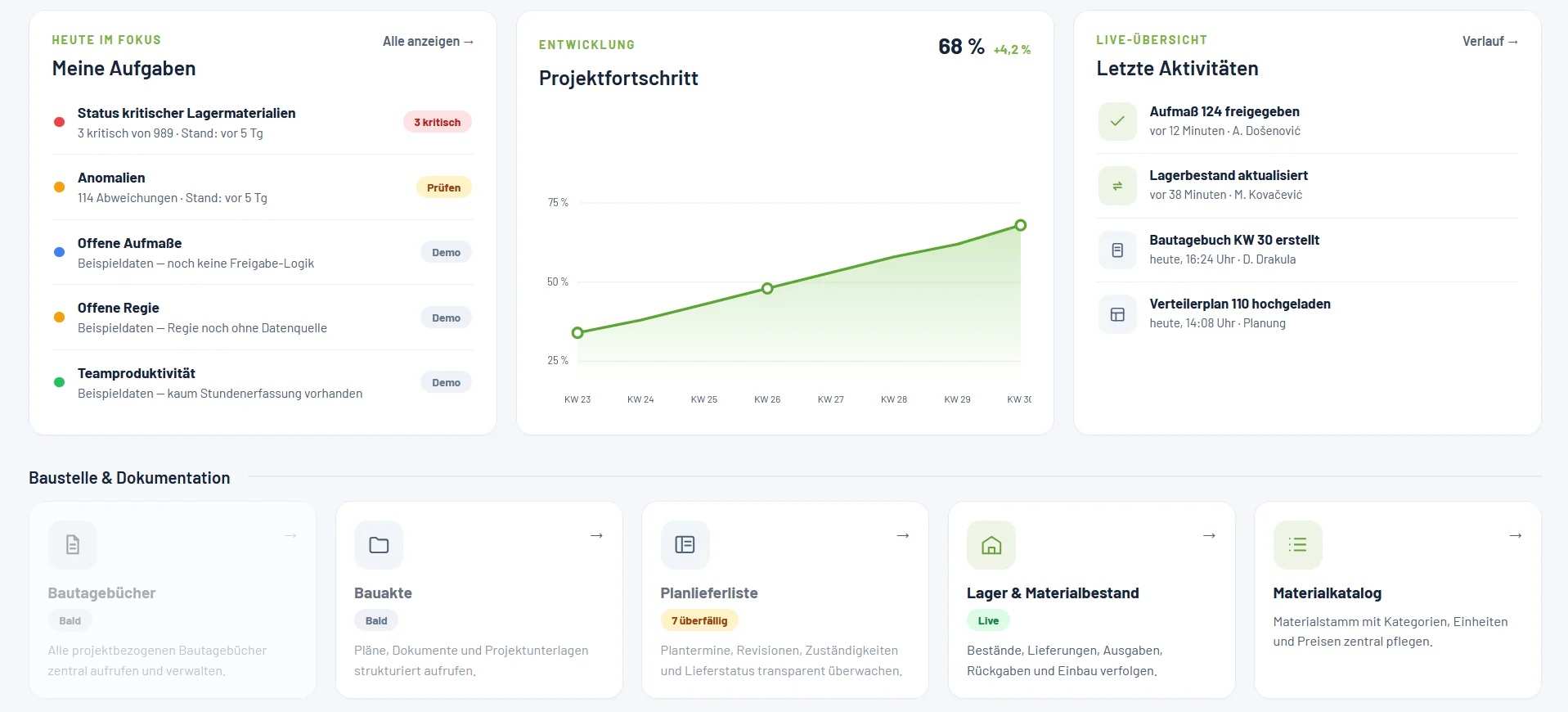Open the Teamproduktivität task title
Image resolution: width=1568 pixels, height=712 pixels.
[x=137, y=373]
